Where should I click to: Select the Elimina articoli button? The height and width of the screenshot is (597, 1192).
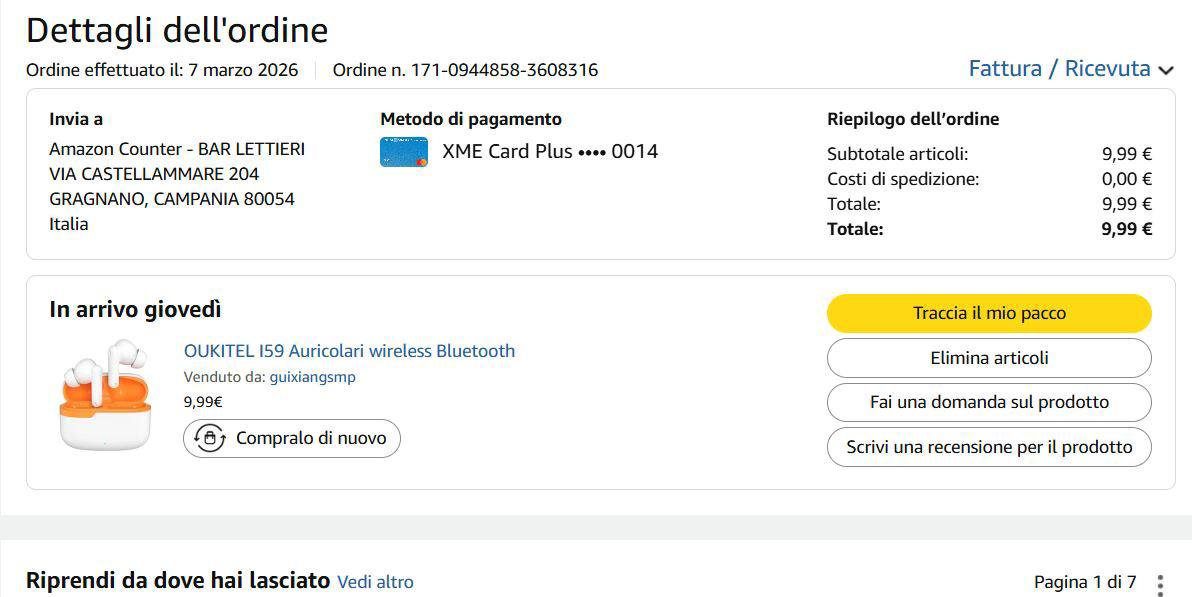click(x=989, y=358)
